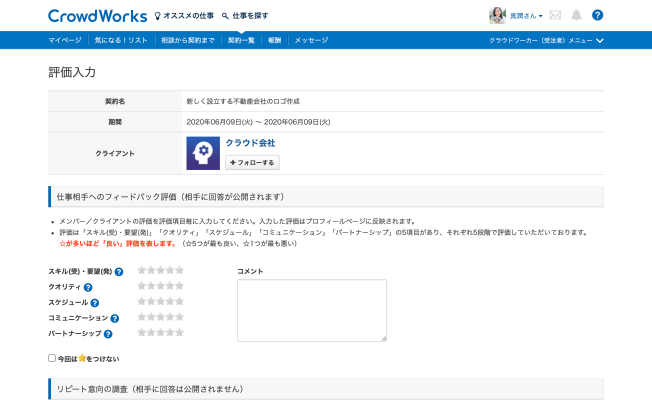Select the 契約一覧 tab

click(241, 40)
